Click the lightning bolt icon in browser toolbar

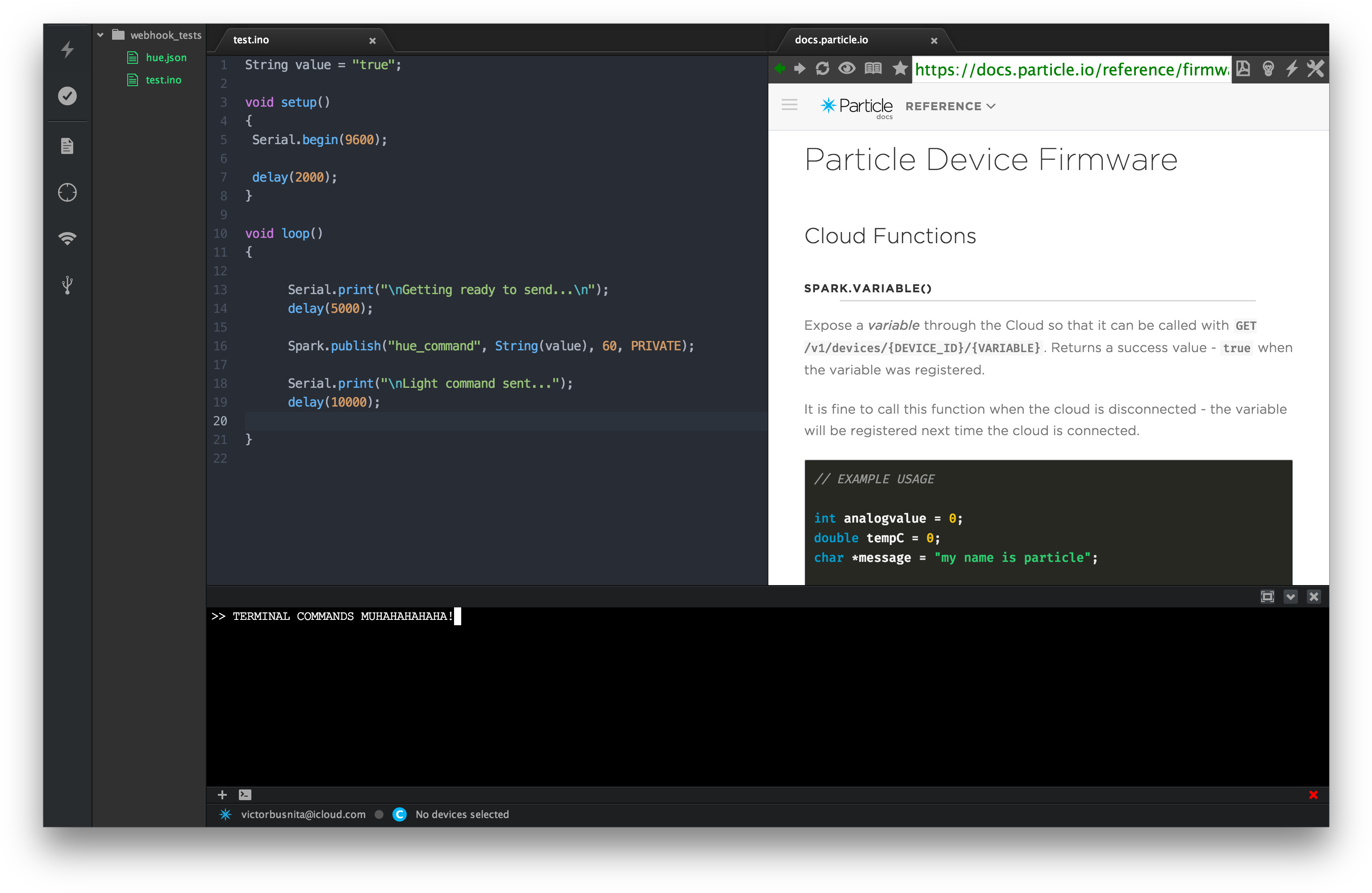pyautogui.click(x=1292, y=69)
